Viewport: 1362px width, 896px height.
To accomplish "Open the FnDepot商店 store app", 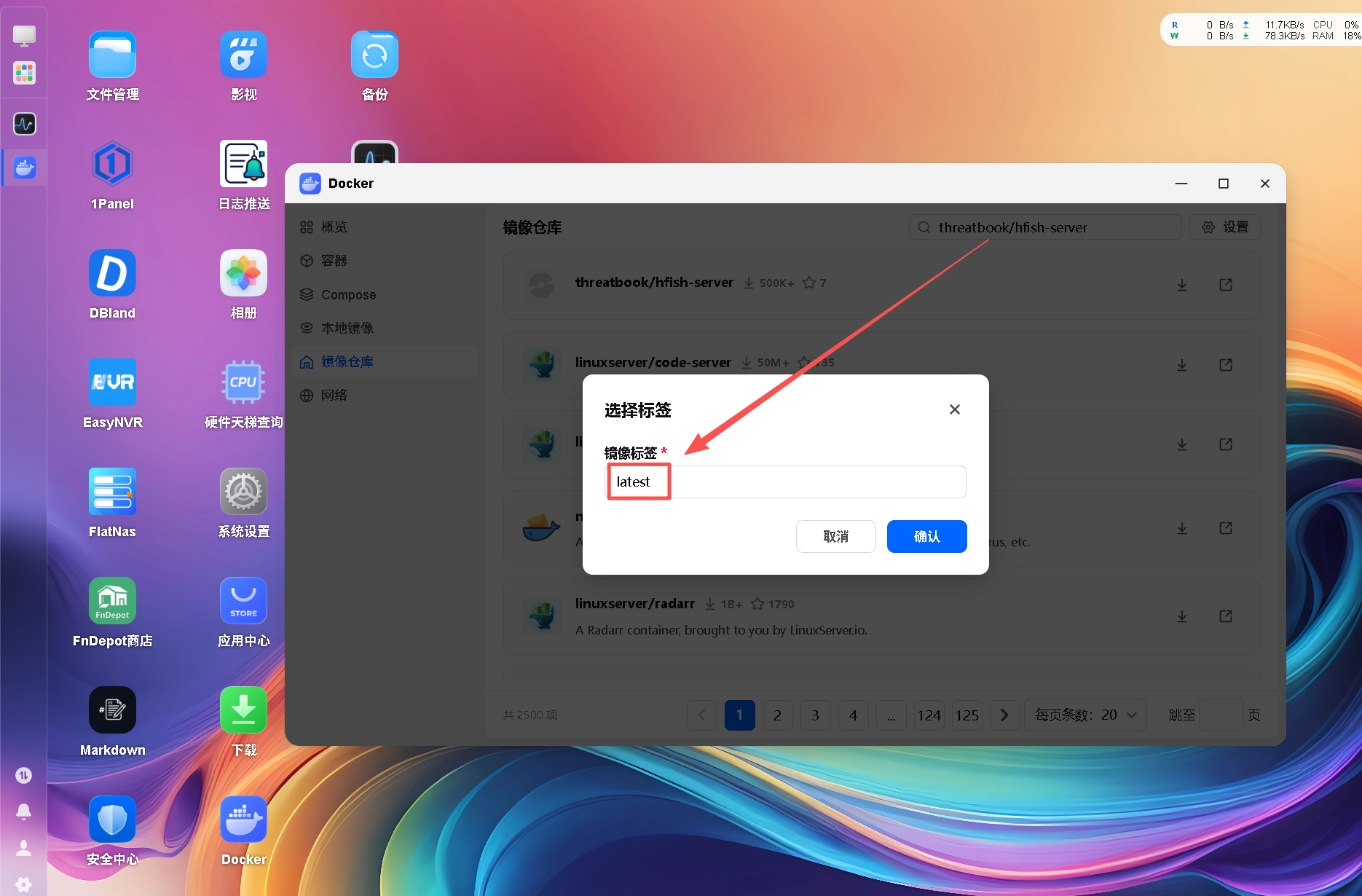I will point(112,601).
